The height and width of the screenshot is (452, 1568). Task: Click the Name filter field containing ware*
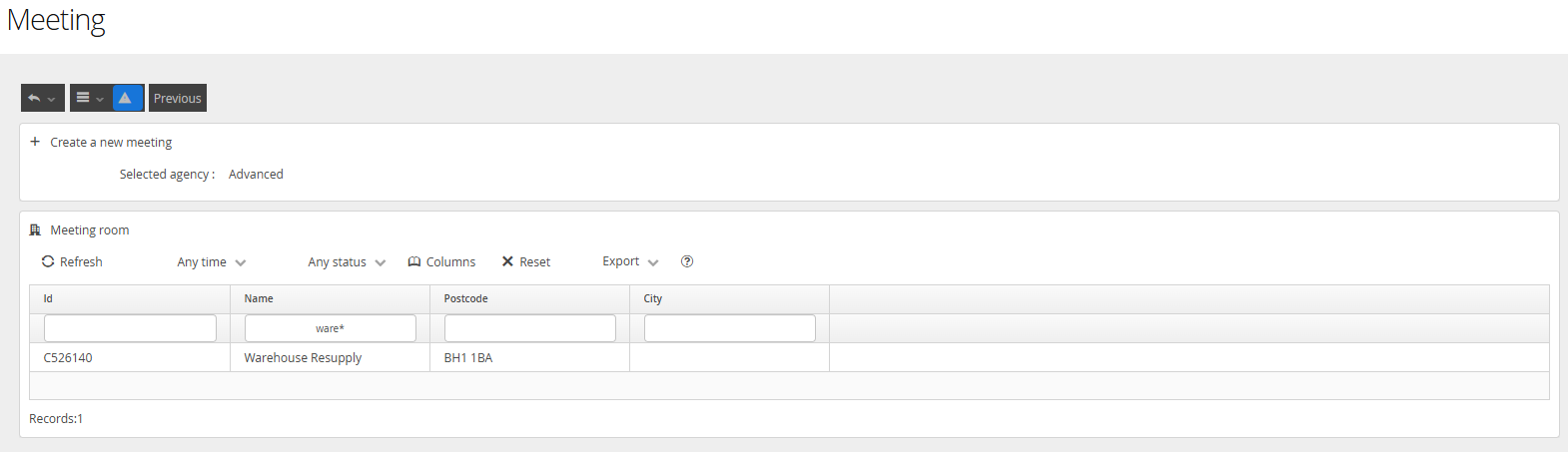pyautogui.click(x=330, y=328)
